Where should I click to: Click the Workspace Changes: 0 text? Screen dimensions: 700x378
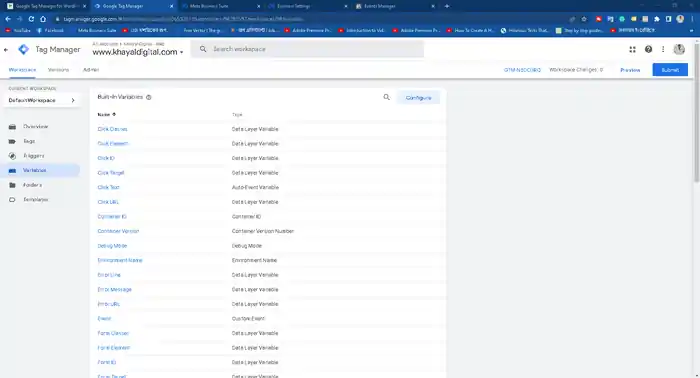576,70
